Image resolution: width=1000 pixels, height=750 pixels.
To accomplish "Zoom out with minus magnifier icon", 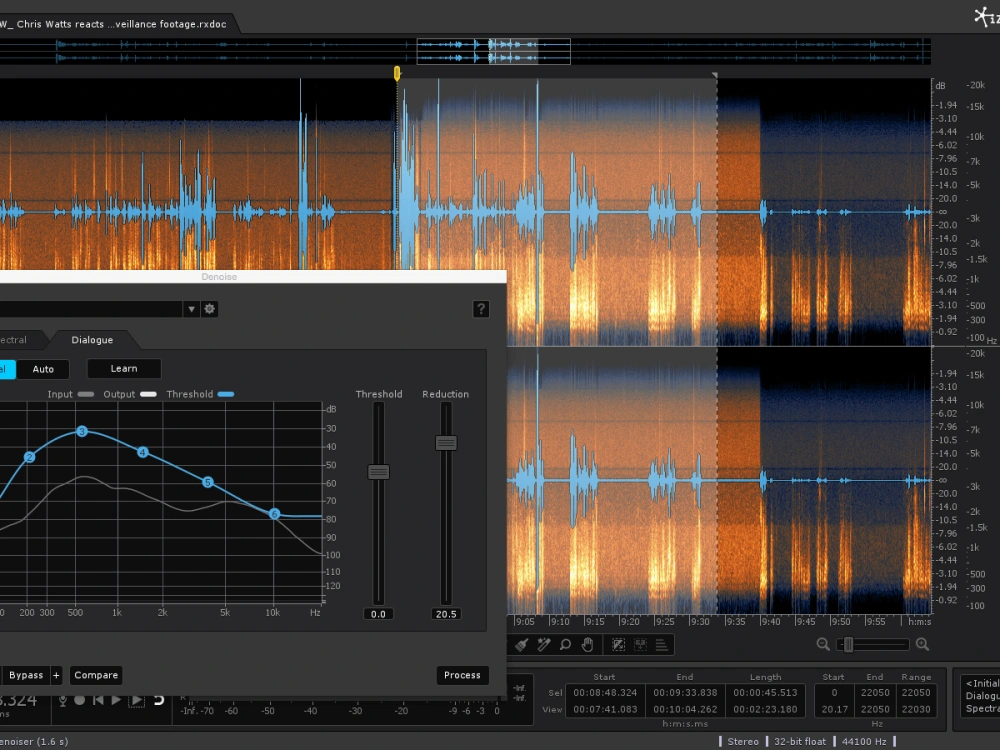I will (x=823, y=645).
